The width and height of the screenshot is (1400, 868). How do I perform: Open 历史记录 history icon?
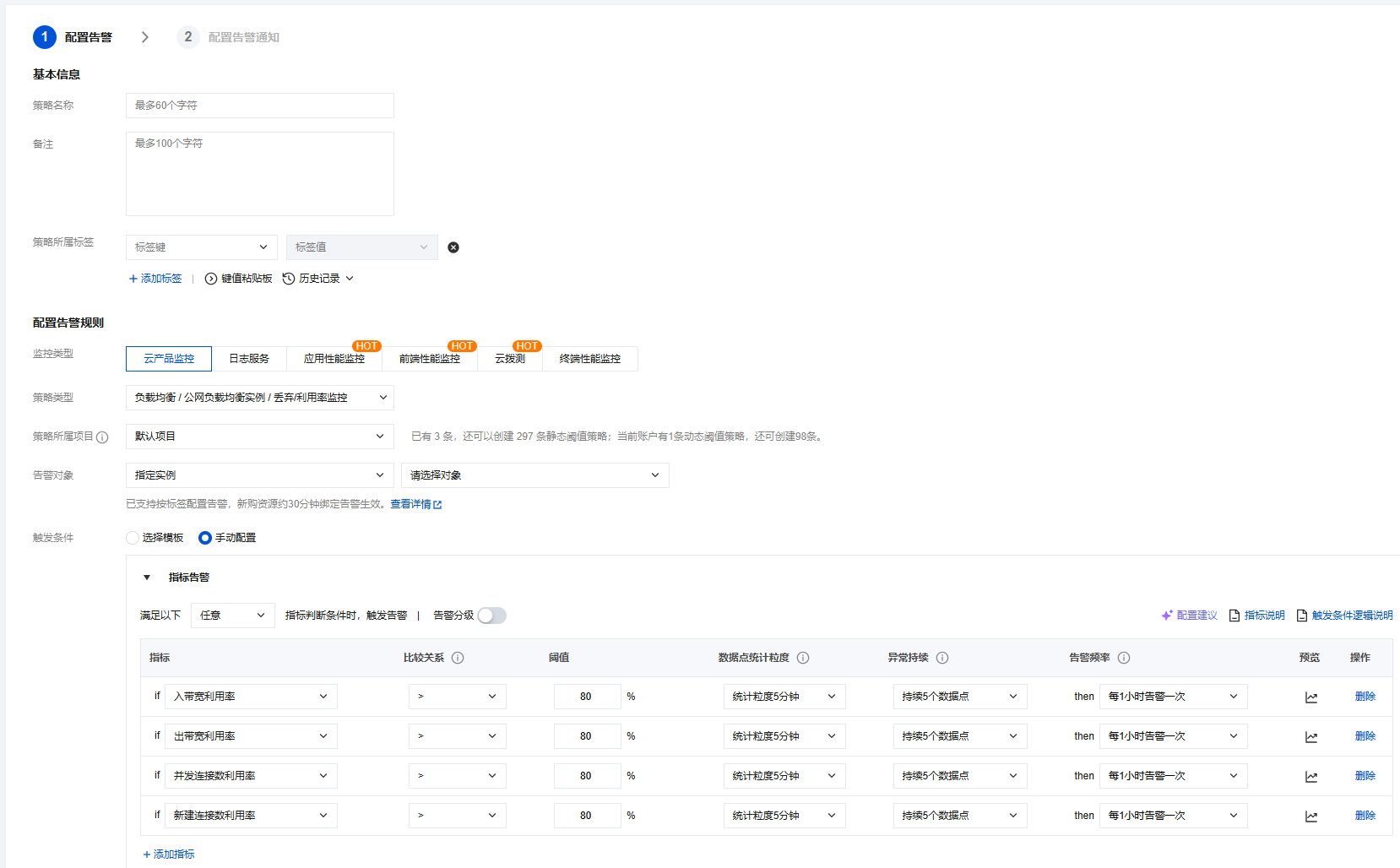tap(289, 279)
